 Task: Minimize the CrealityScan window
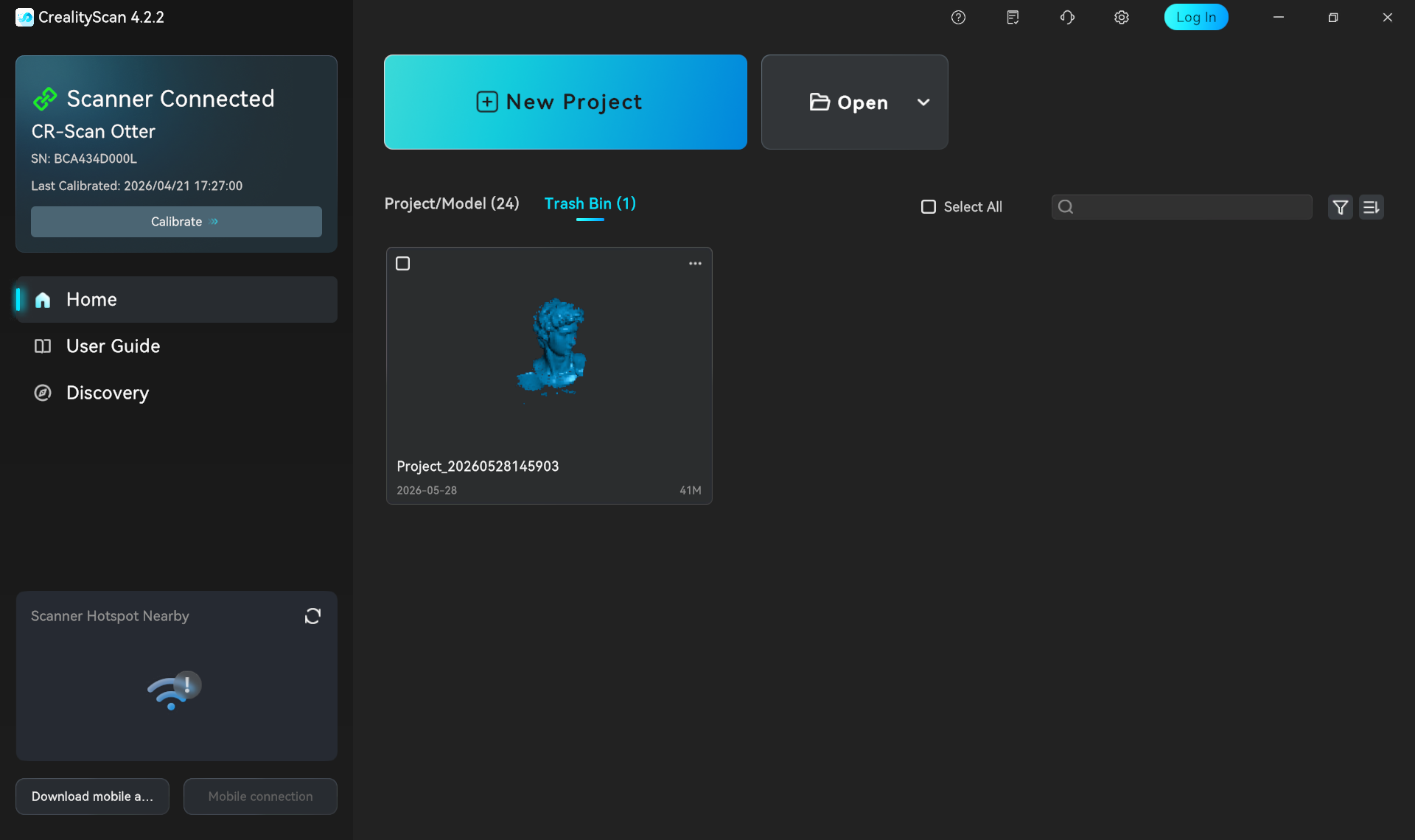(1279, 18)
